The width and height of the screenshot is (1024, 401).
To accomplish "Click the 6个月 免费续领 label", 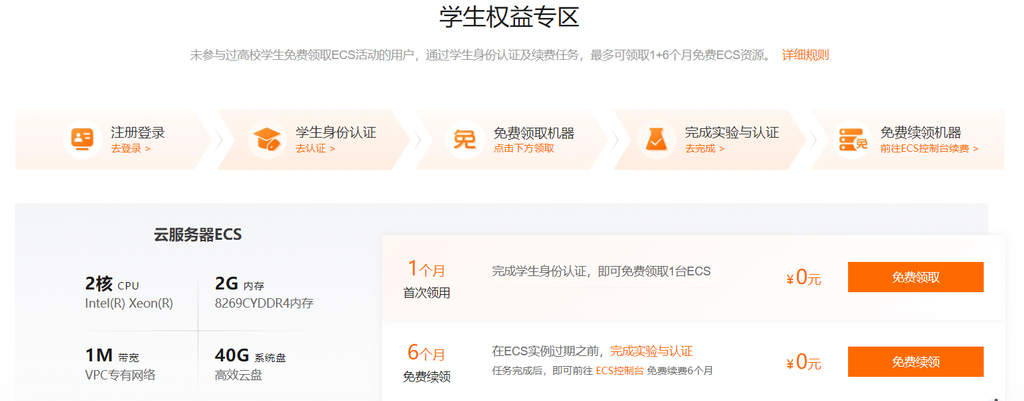I will (426, 364).
